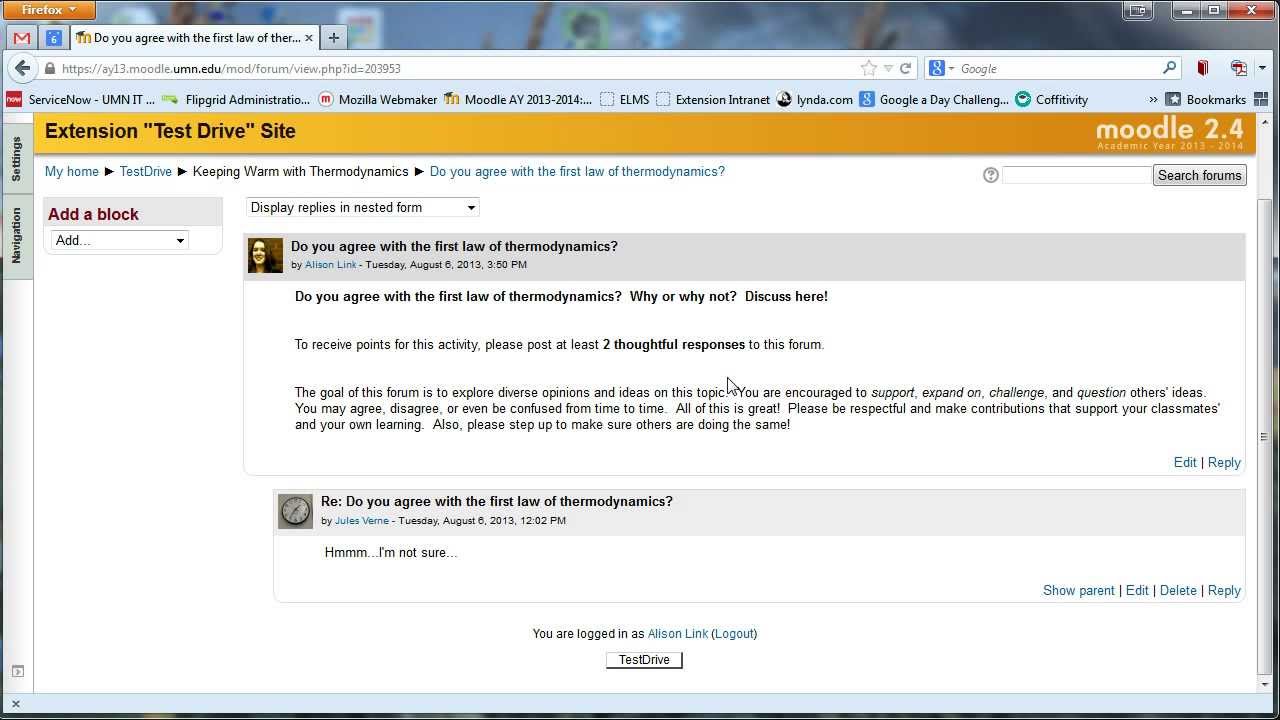Screen dimensions: 1280x720
Task: Click the Google search box
Action: tap(1058, 69)
